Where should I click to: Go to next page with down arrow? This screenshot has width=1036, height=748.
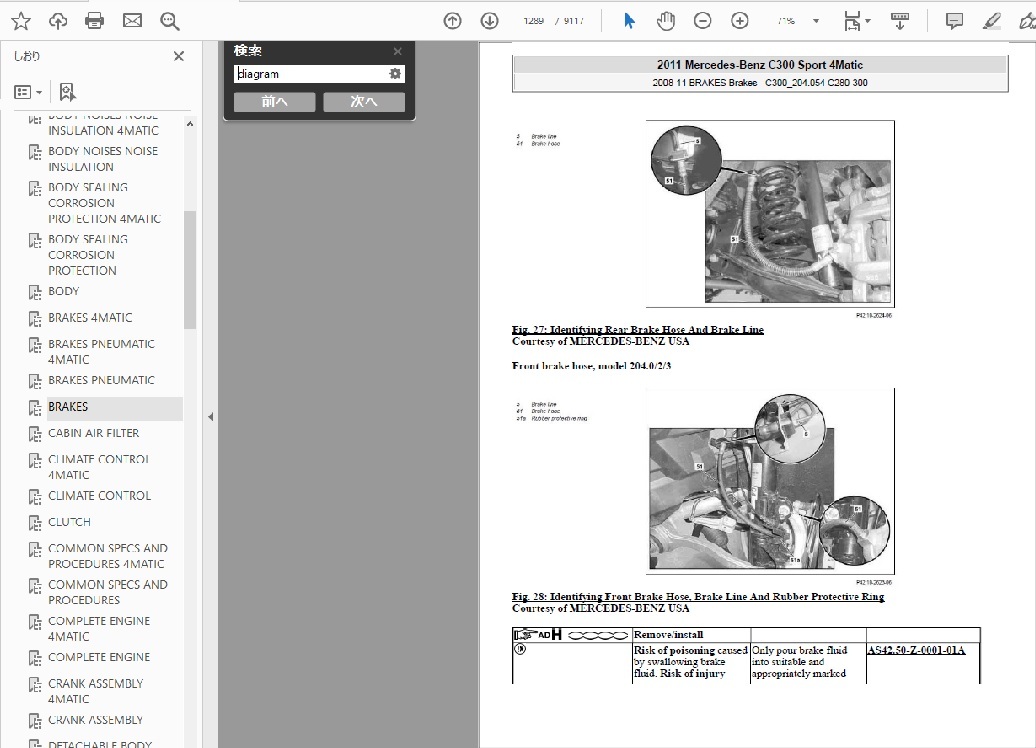[490, 21]
